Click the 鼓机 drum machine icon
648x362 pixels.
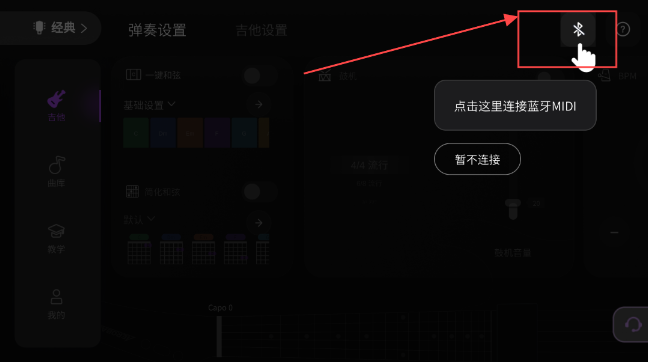[325, 76]
